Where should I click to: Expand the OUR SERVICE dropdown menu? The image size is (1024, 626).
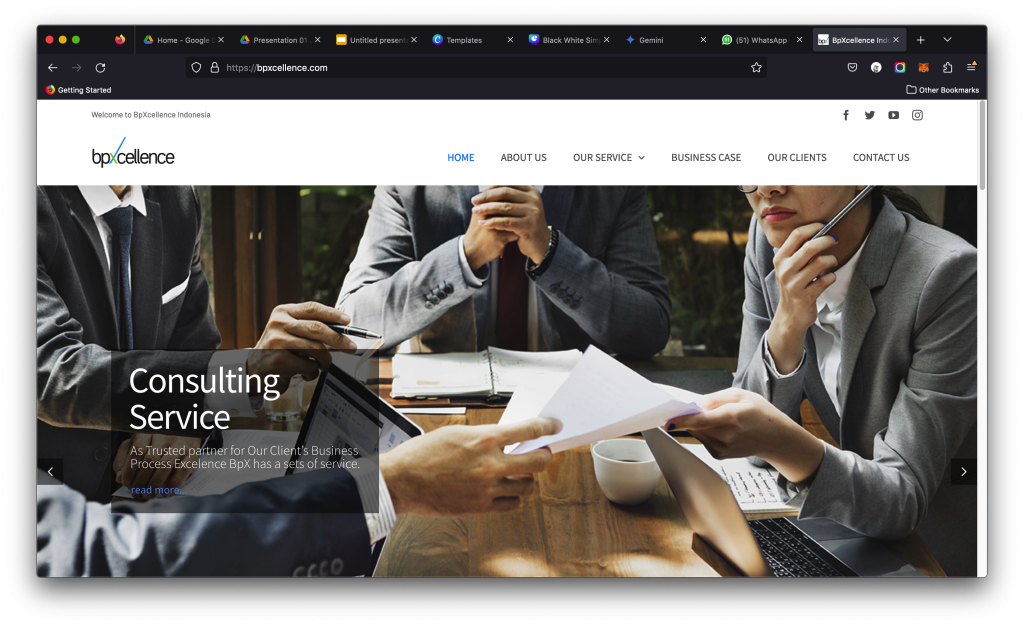[609, 157]
